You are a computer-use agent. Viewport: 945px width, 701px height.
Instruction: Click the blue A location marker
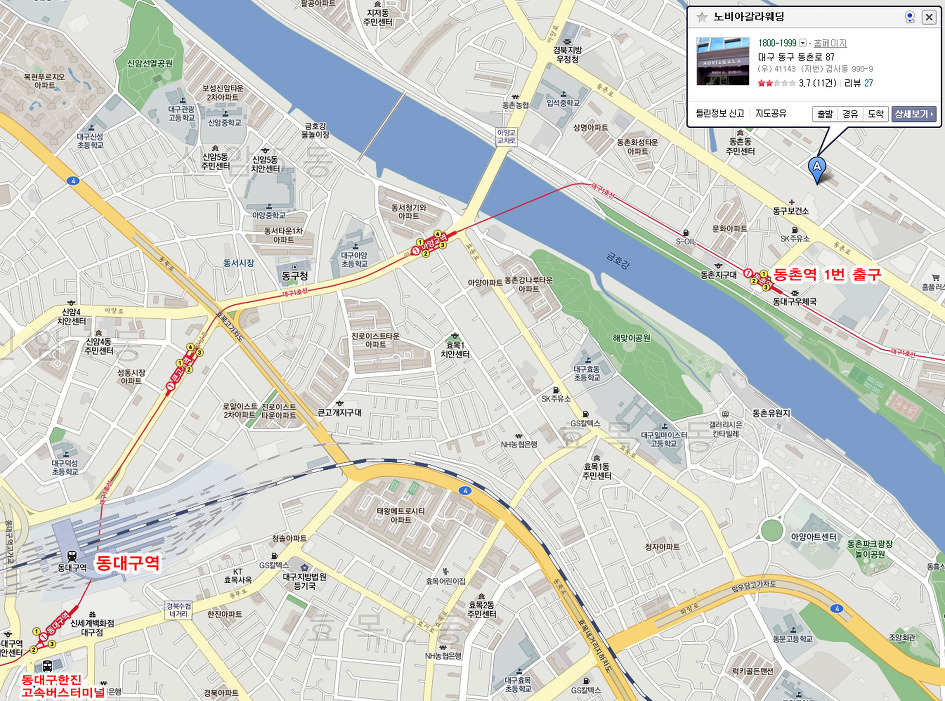coord(817,169)
